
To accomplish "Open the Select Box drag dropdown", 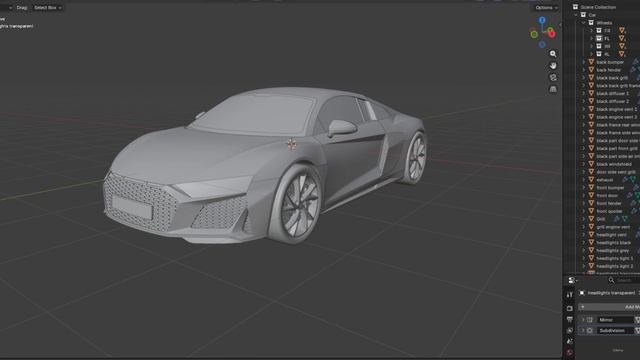I will coord(47,7).
